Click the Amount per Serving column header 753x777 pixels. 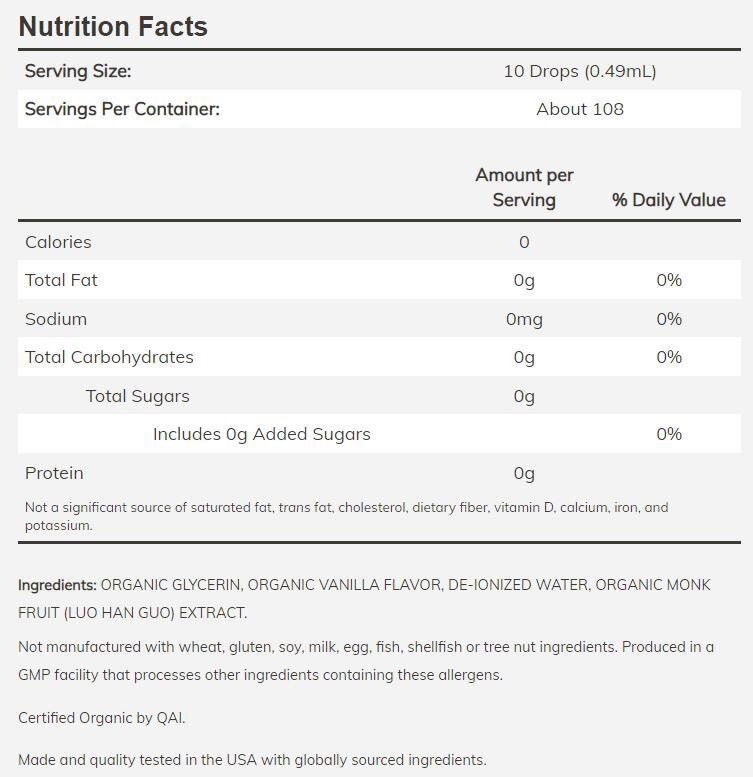click(524, 187)
